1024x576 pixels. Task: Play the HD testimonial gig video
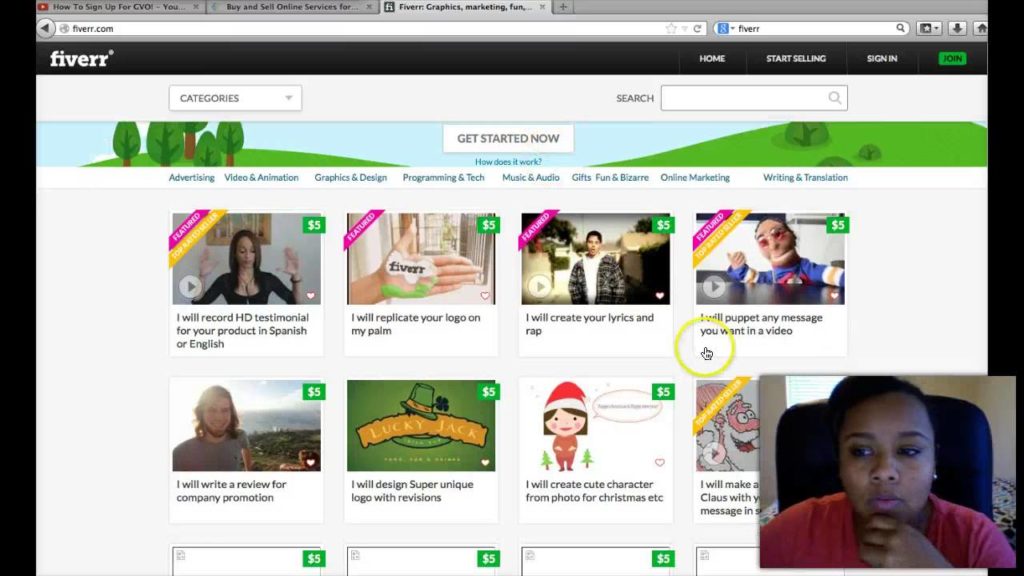(190, 286)
